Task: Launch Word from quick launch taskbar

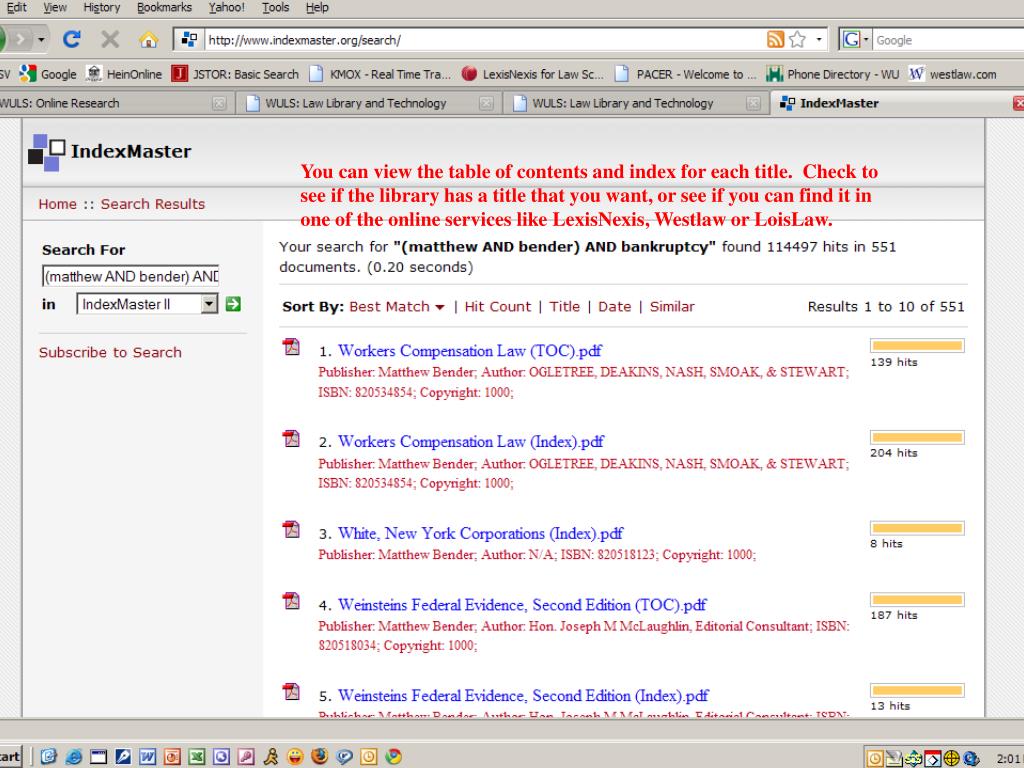Action: (148, 756)
